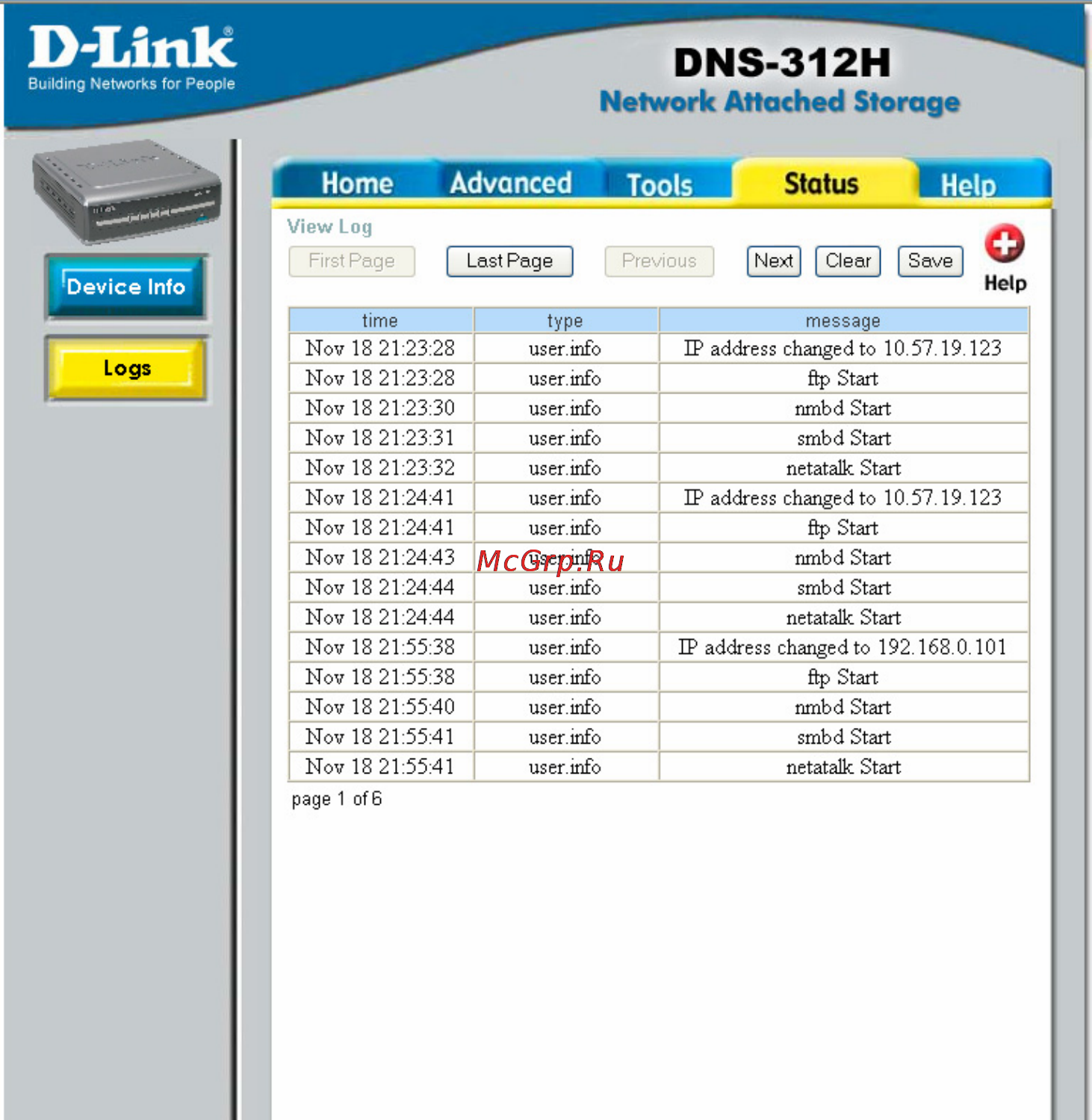The height and width of the screenshot is (1120, 1092).
Task: Jump to the Last Page of the log
Action: [509, 261]
